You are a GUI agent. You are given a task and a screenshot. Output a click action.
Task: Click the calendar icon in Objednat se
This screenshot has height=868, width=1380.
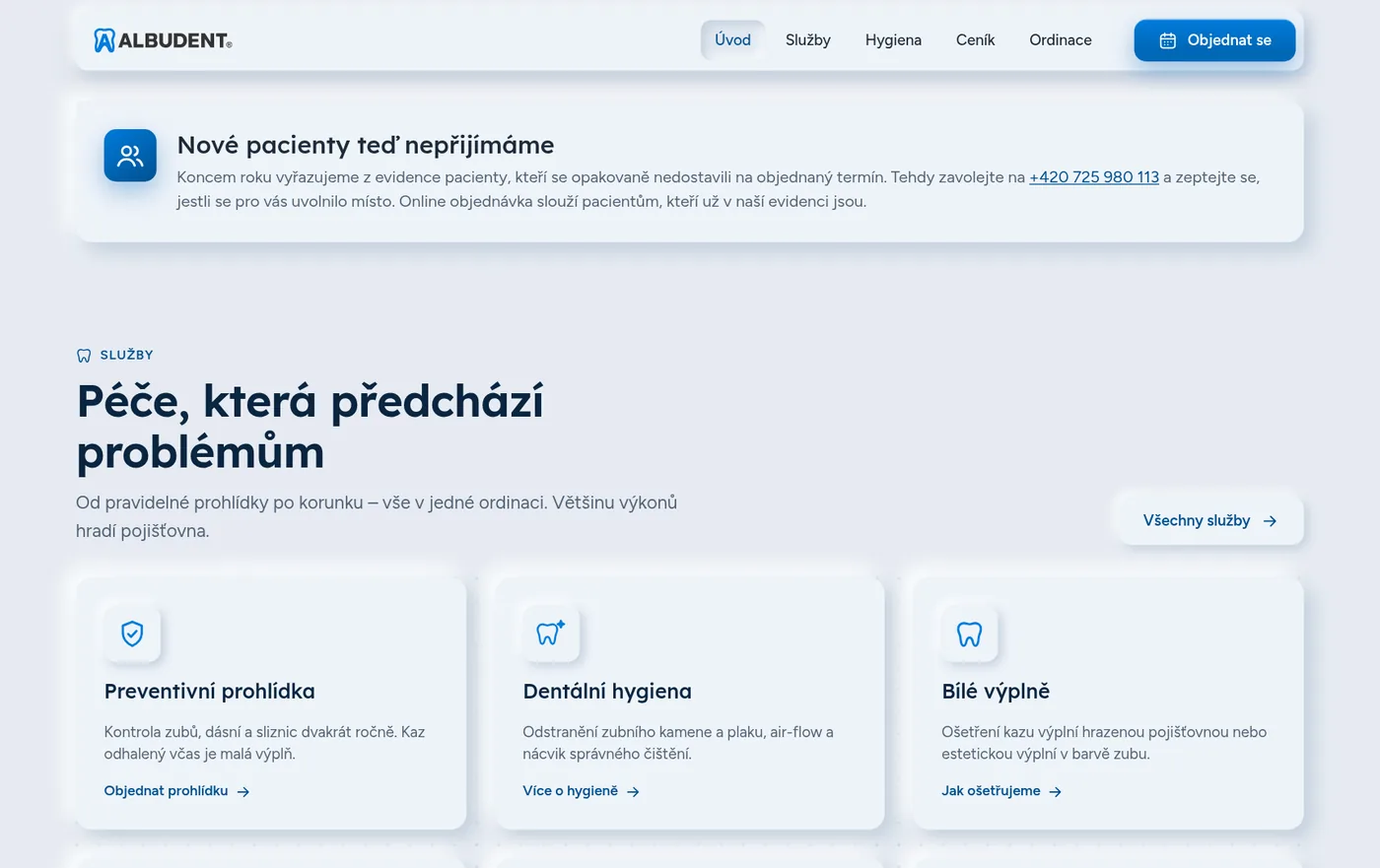(1168, 40)
